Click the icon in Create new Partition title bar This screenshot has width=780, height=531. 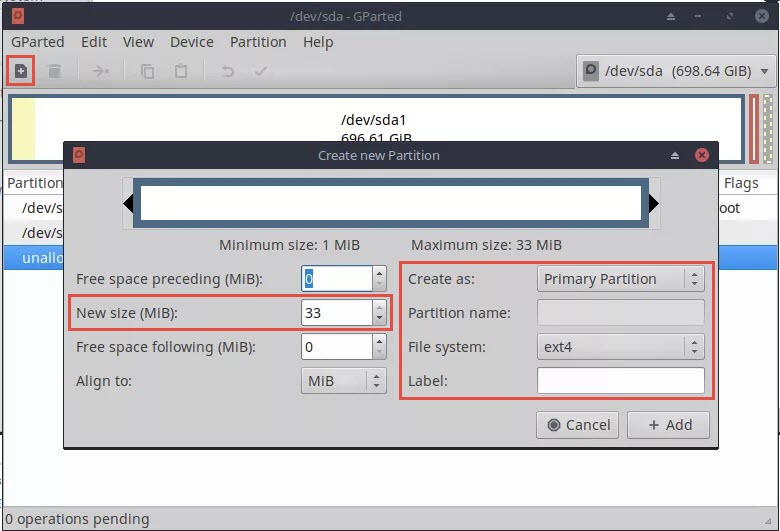pyautogui.click(x=79, y=155)
